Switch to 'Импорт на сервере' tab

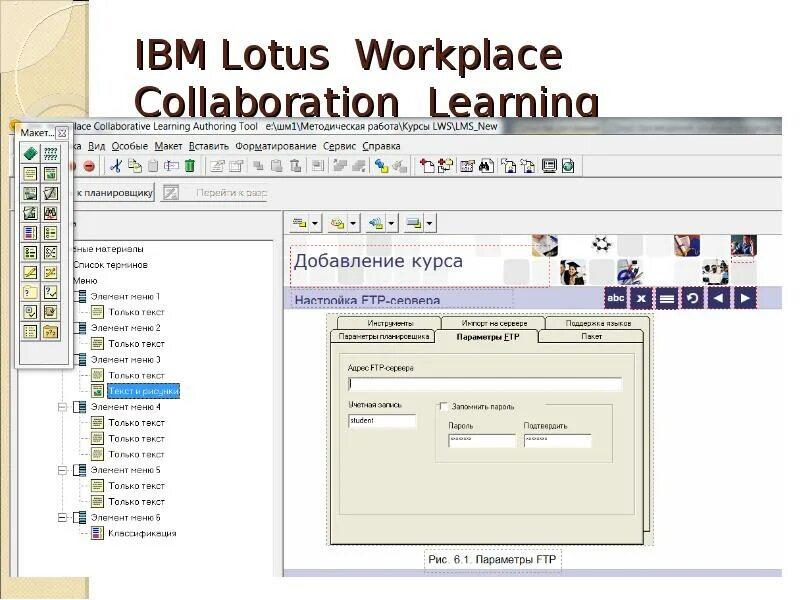click(494, 323)
